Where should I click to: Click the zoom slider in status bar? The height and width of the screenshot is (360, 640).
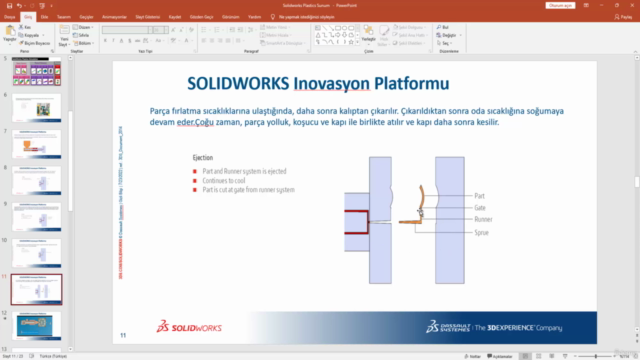(x=596, y=356)
